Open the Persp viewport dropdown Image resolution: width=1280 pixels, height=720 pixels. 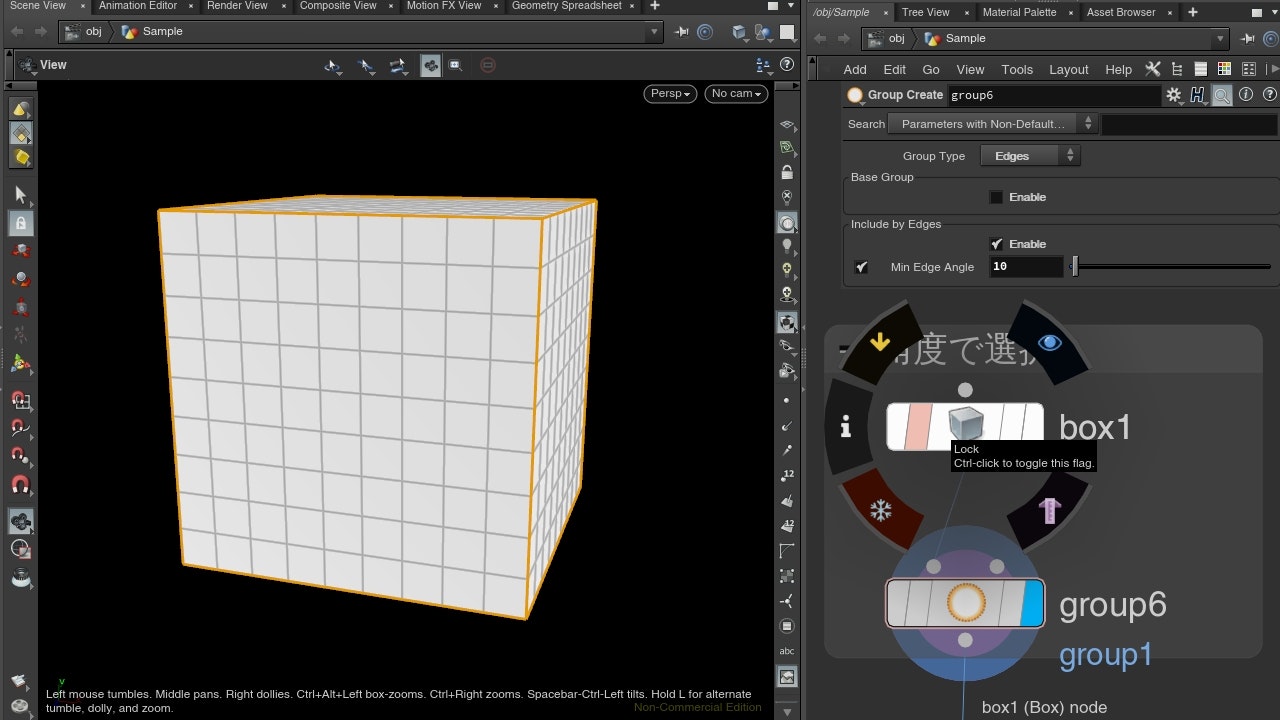point(670,94)
